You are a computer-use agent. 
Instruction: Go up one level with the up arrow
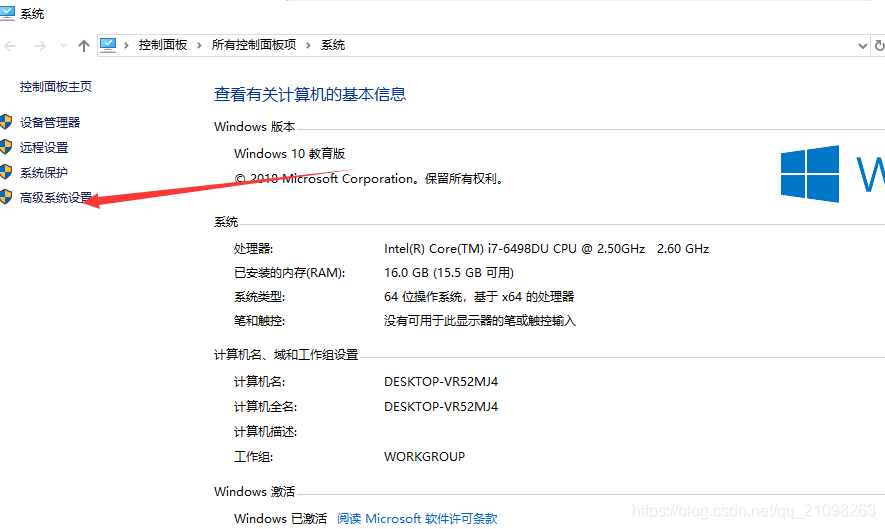[84, 46]
